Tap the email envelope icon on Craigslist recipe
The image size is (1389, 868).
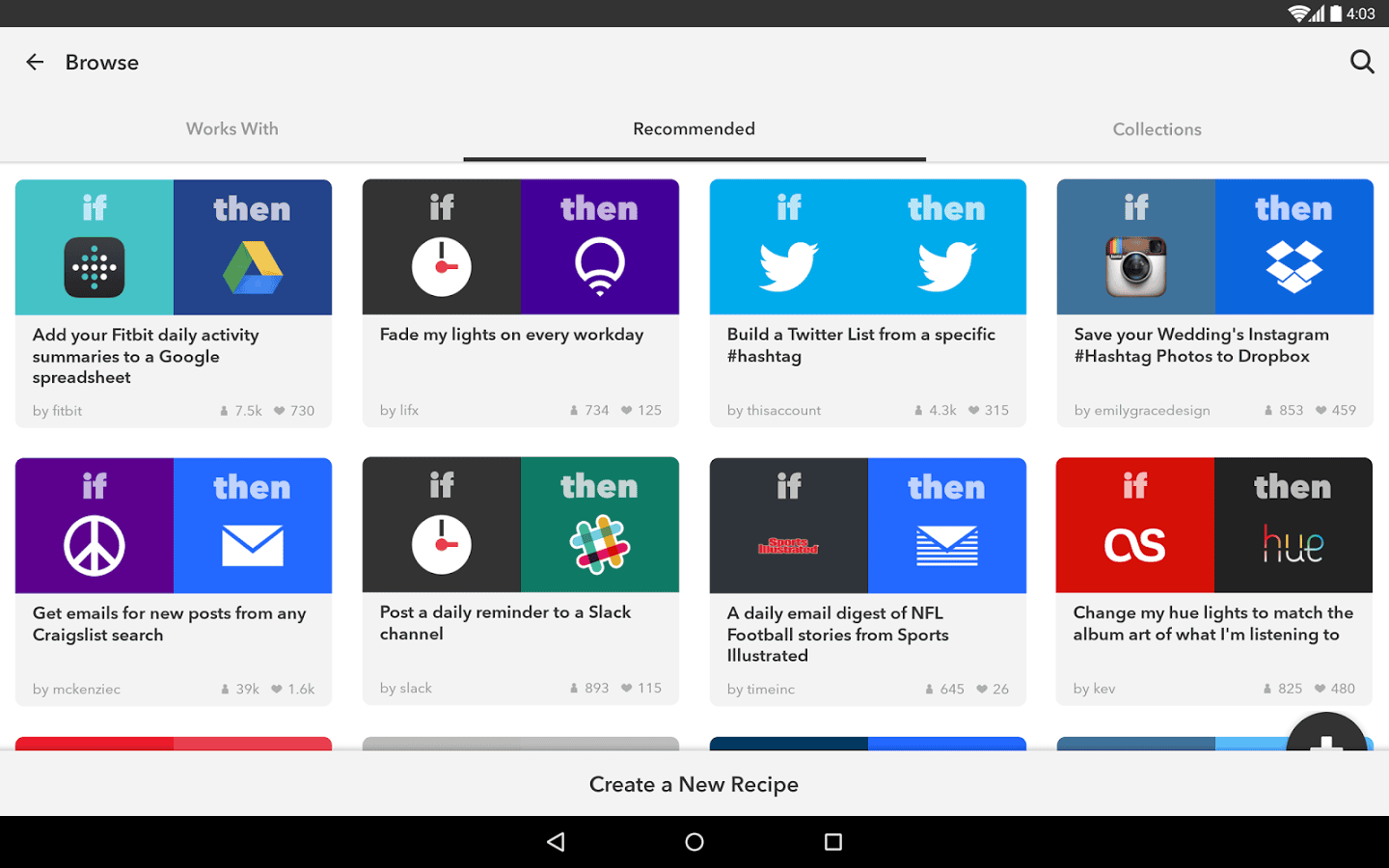click(253, 546)
